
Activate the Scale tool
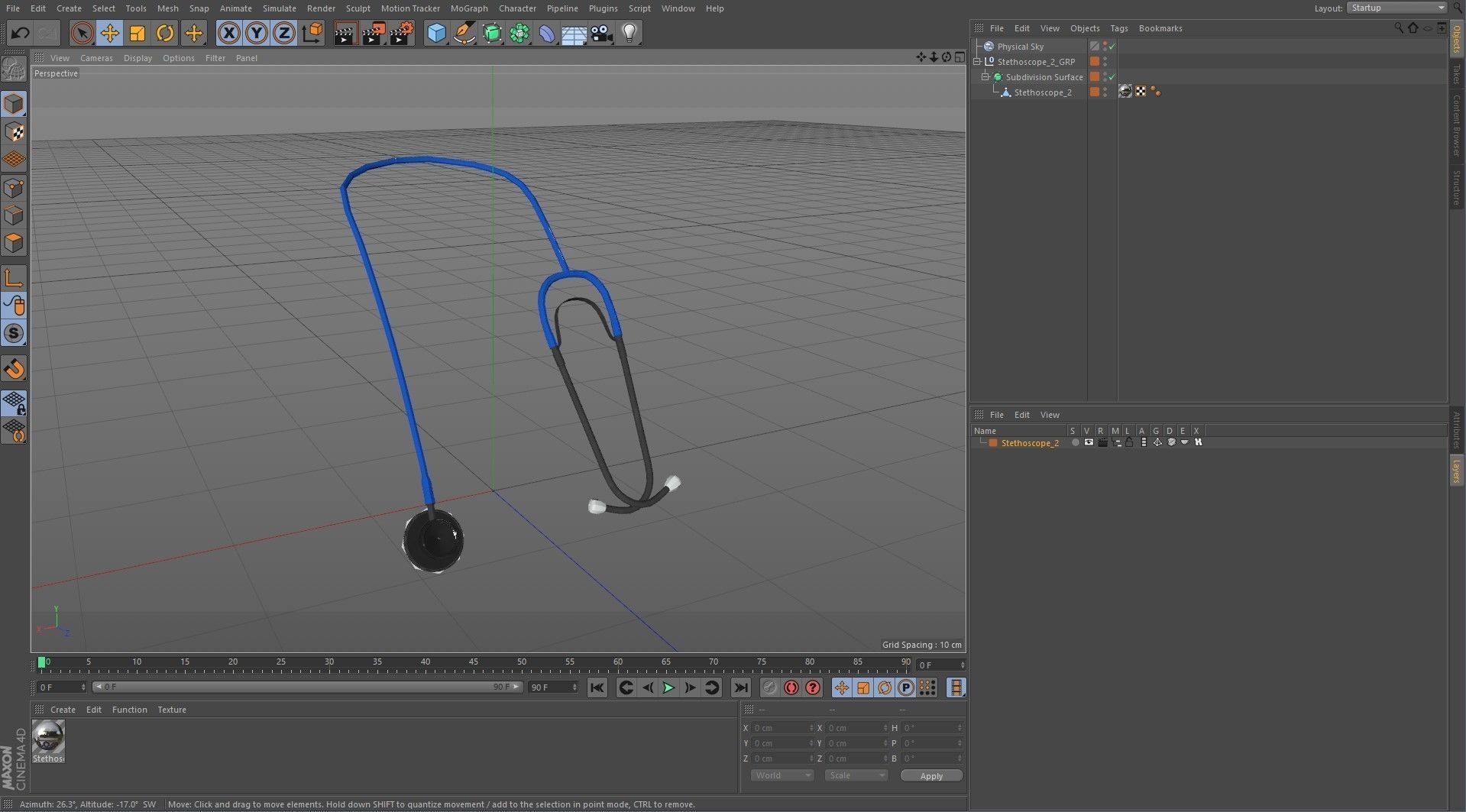(138, 33)
